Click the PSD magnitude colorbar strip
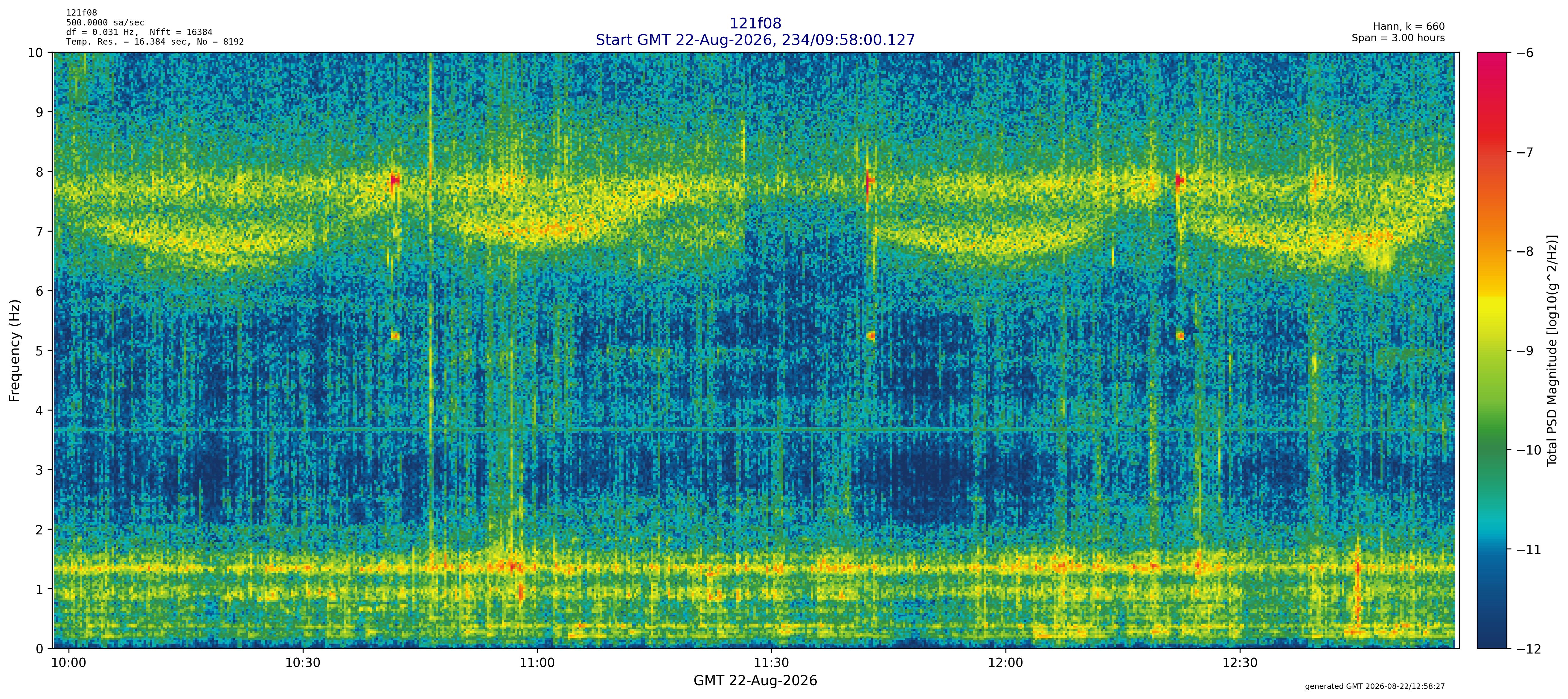 (1492, 350)
